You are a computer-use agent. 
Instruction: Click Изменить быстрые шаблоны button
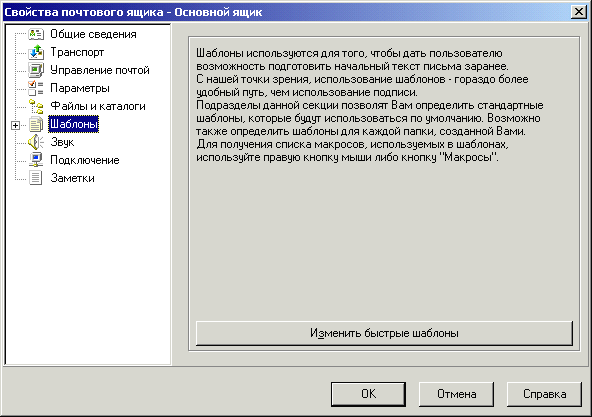[x=384, y=333]
